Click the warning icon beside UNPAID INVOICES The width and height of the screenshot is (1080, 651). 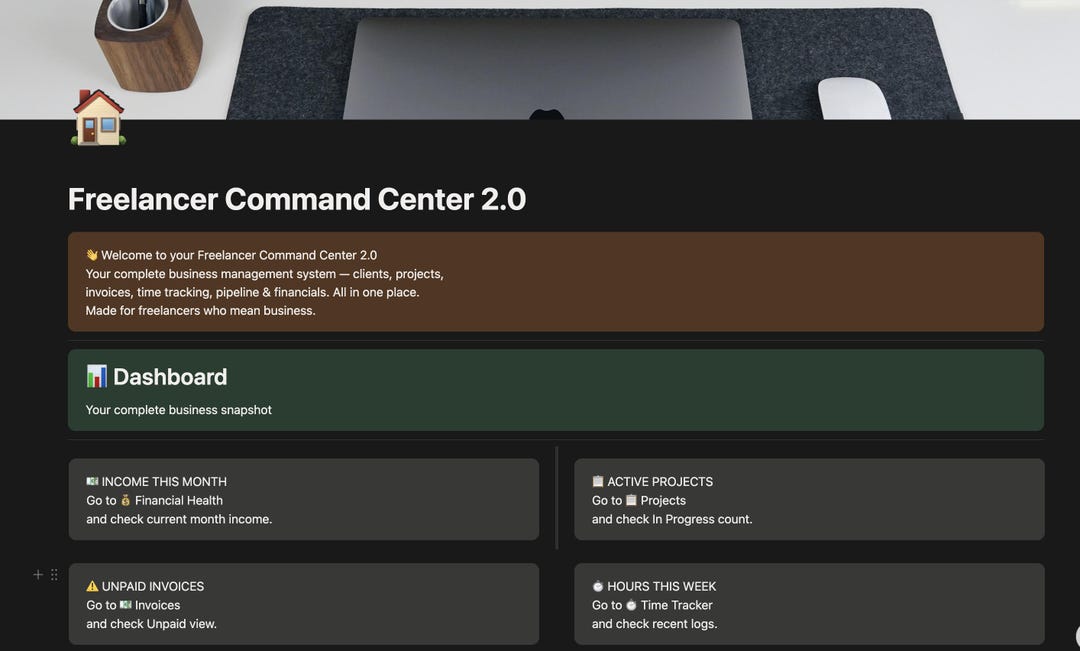[x=92, y=586]
